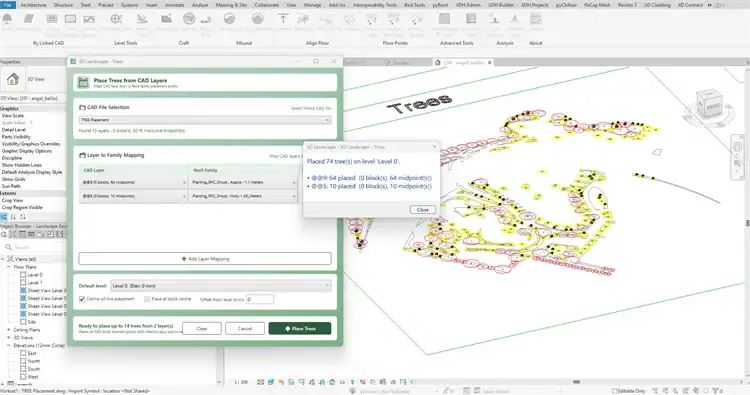Select the Level 1 floor plan
Image resolution: width=750 pixels, height=395 pixels.
point(35,283)
